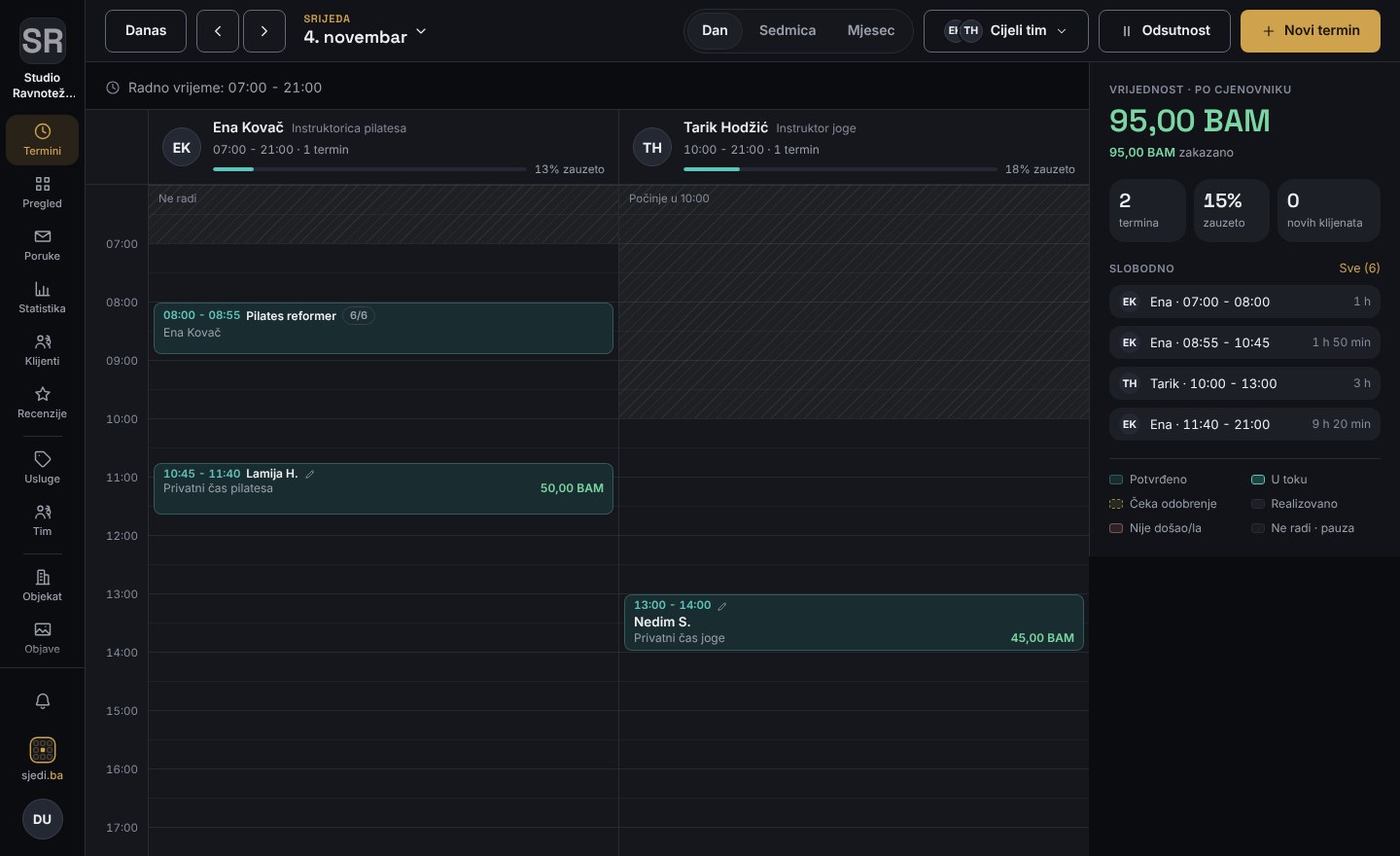The image size is (1400, 856).
Task: Jump to today with Danas
Action: coord(146,31)
